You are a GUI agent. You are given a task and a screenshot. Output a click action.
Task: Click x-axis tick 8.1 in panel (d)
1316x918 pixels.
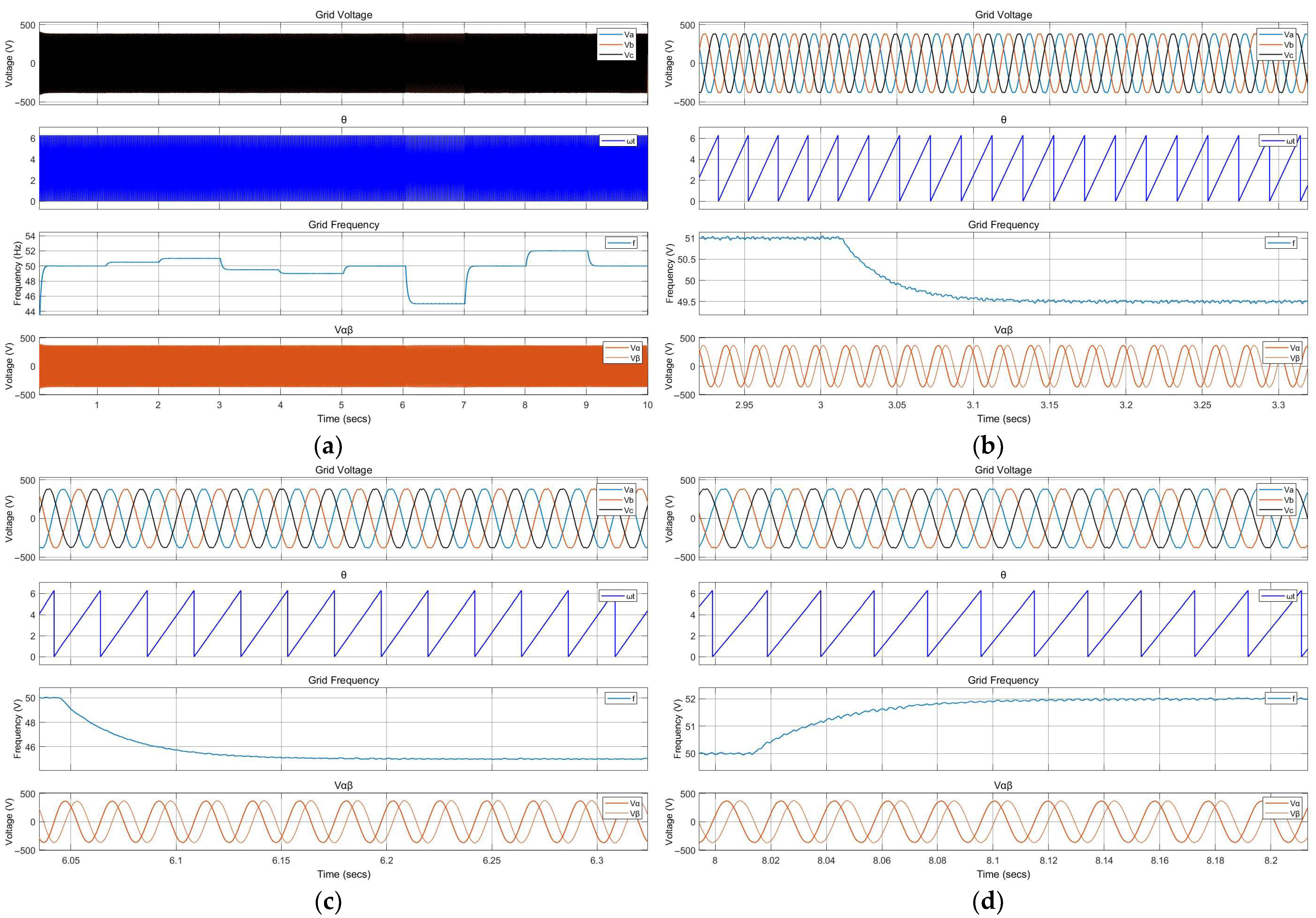[993, 860]
